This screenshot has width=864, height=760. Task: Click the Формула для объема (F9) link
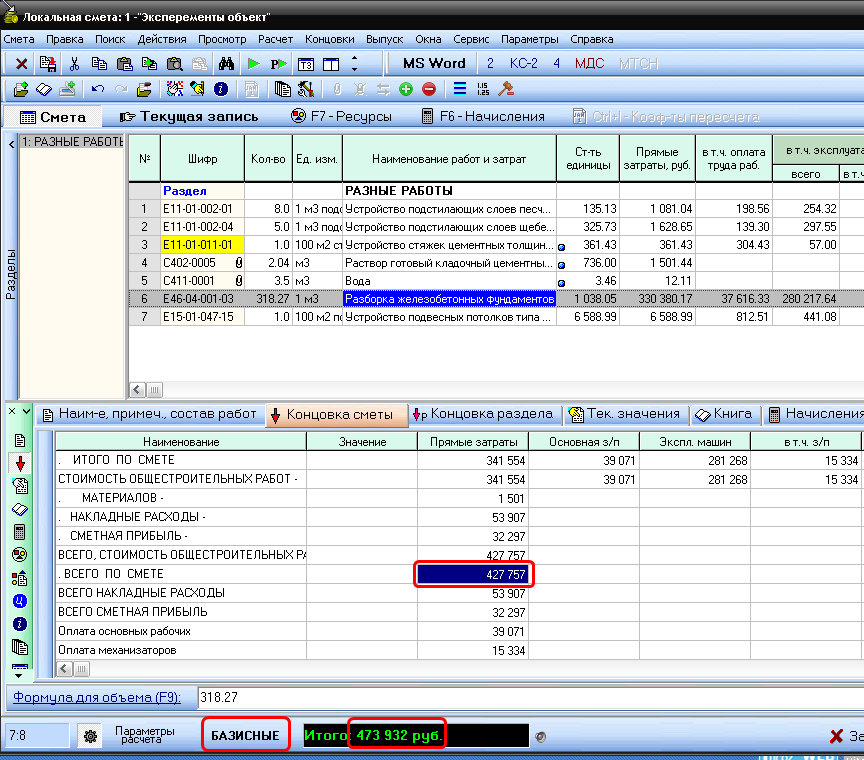(96, 697)
